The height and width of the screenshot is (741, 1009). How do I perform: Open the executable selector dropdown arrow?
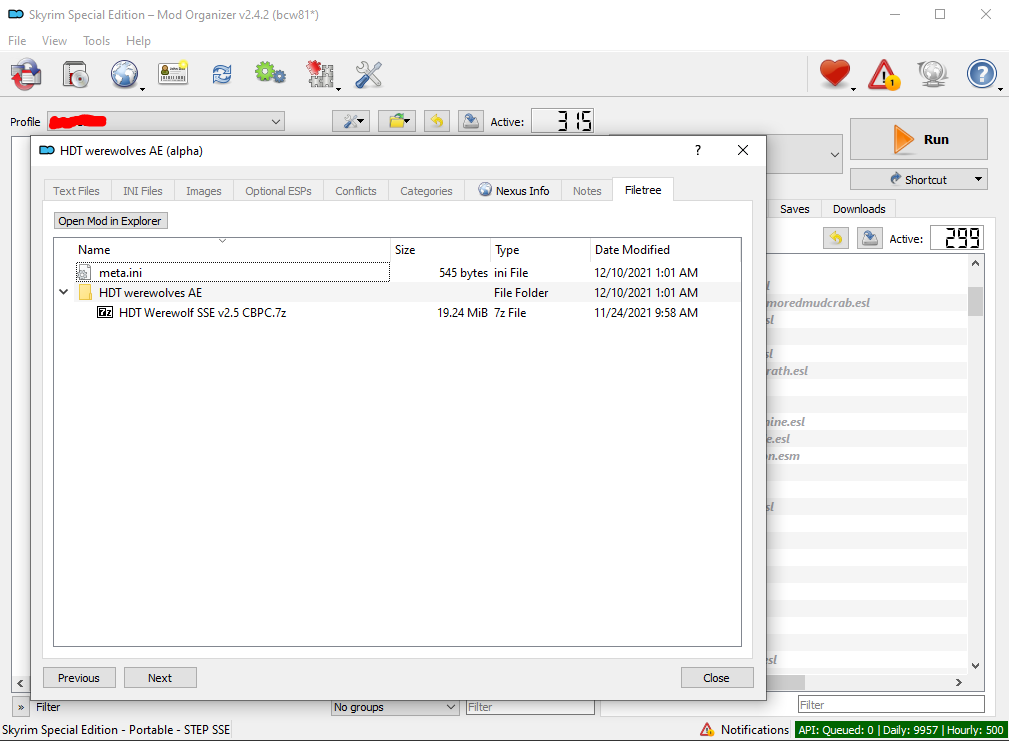coord(835,154)
